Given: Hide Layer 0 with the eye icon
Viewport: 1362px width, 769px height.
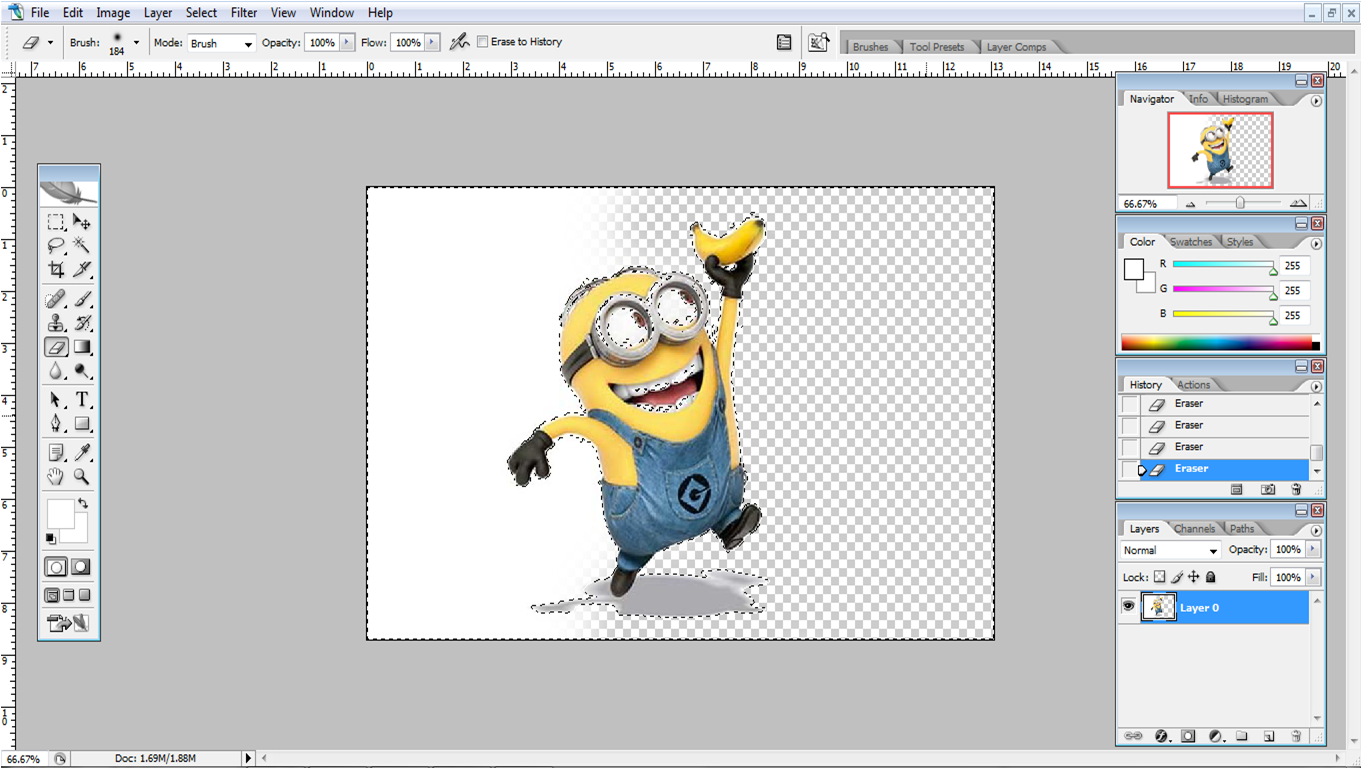Looking at the screenshot, I should [1129, 606].
